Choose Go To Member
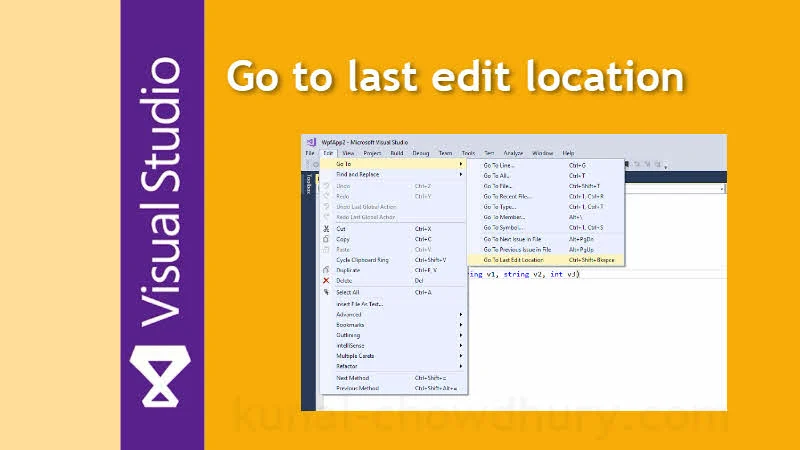 545,217
